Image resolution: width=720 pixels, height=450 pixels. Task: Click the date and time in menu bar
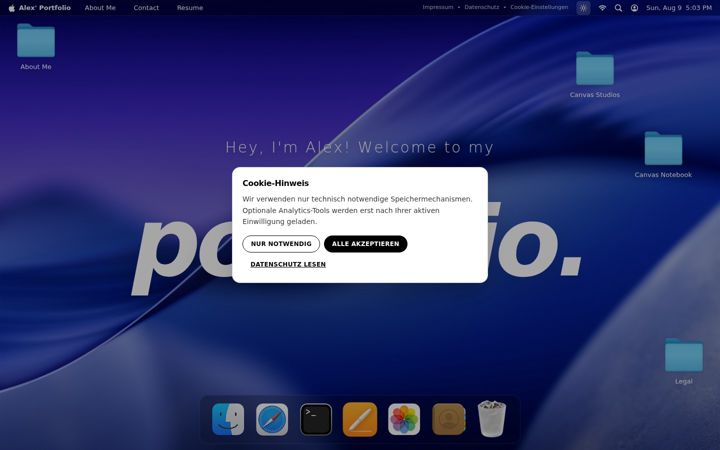point(679,8)
